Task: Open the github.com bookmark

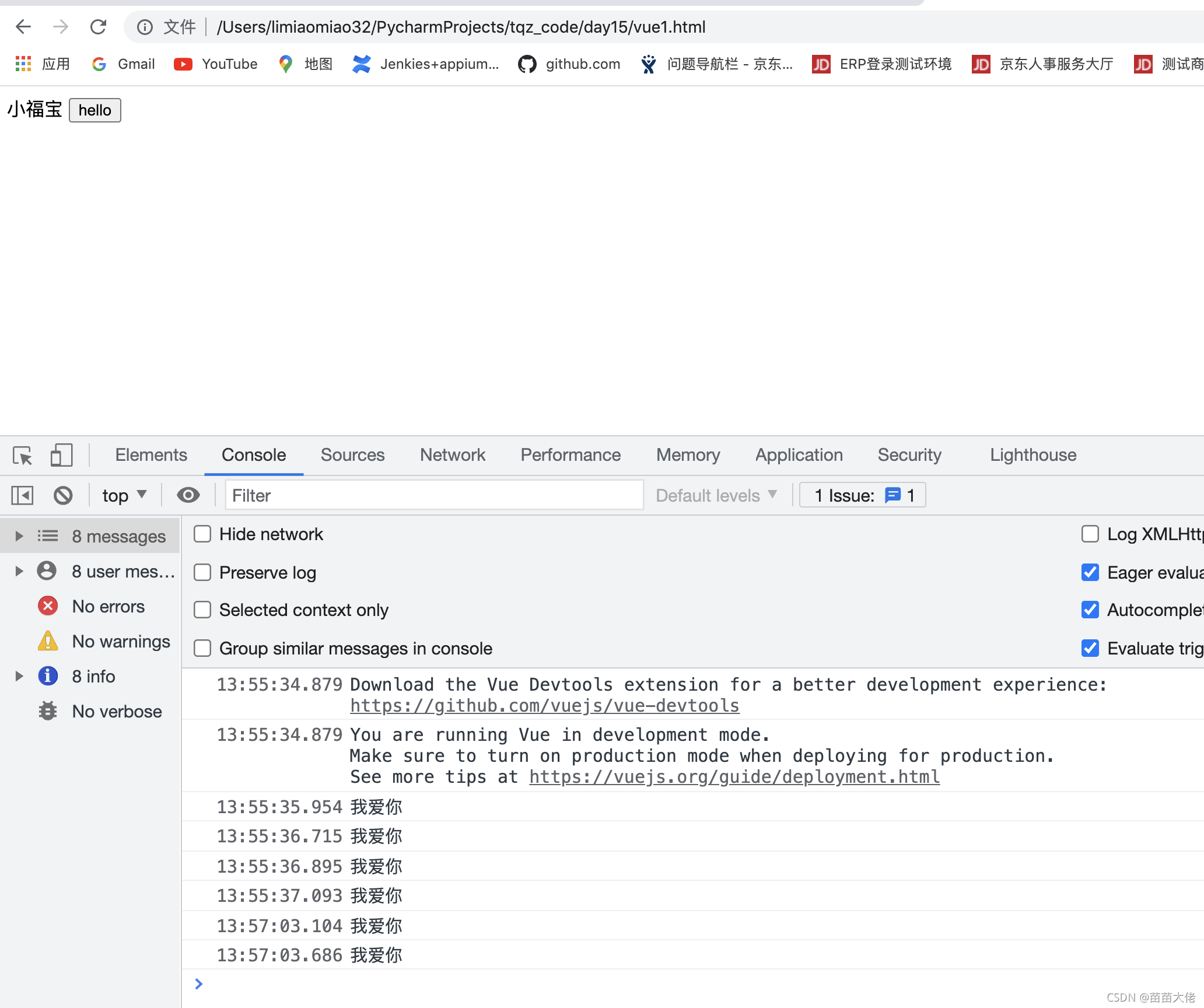Action: coord(569,64)
